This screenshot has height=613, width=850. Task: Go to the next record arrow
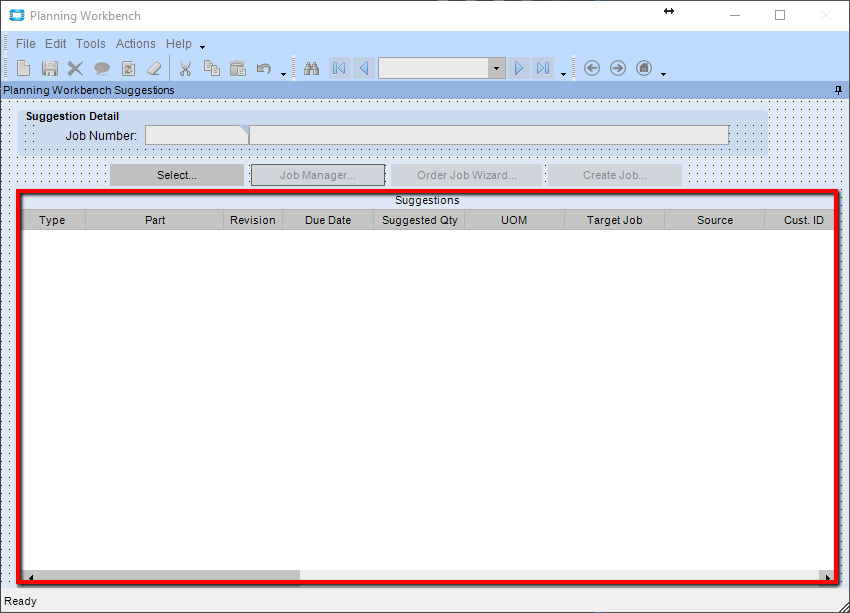(519, 68)
